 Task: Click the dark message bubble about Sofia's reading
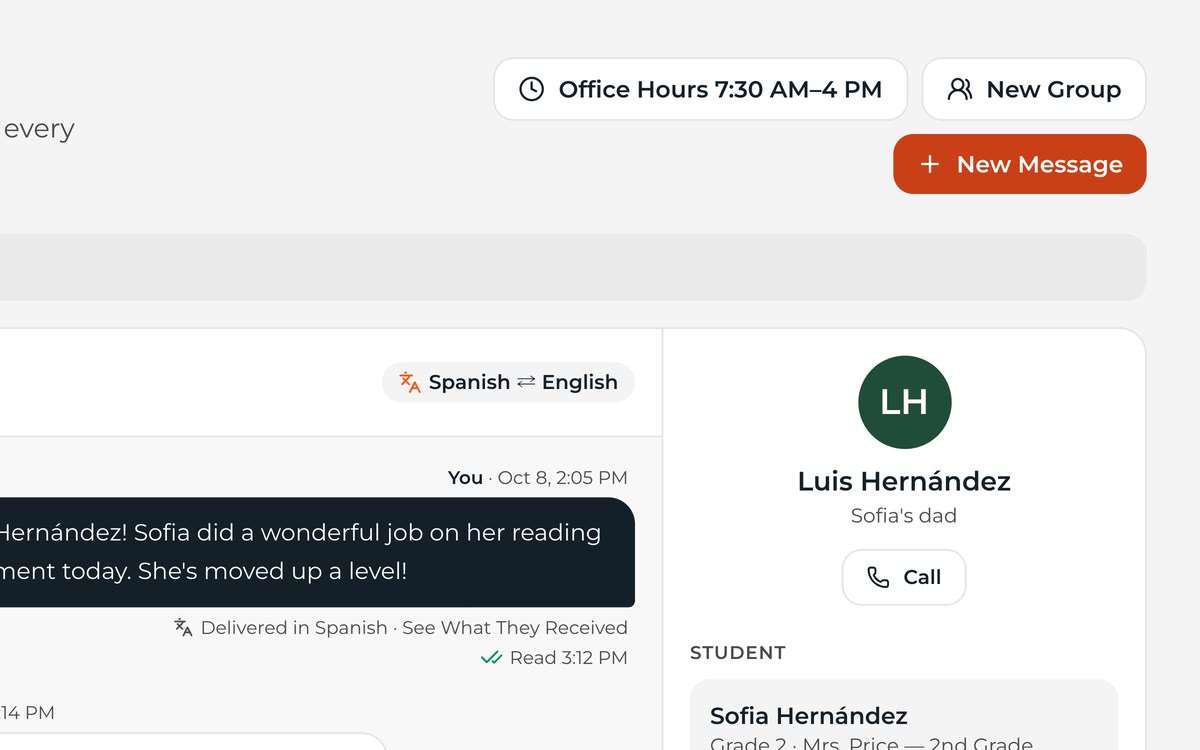tap(317, 552)
